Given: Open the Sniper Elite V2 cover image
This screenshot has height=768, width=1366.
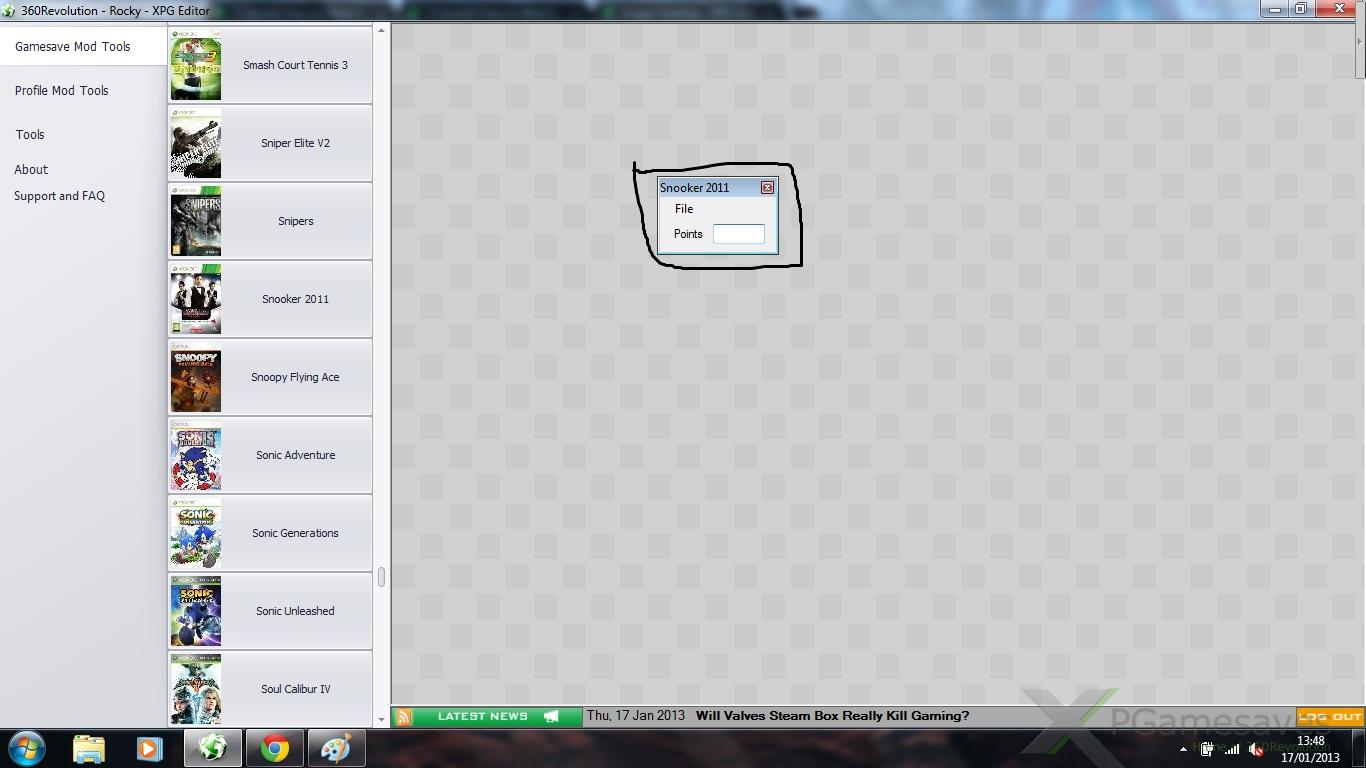Looking at the screenshot, I should tap(196, 143).
